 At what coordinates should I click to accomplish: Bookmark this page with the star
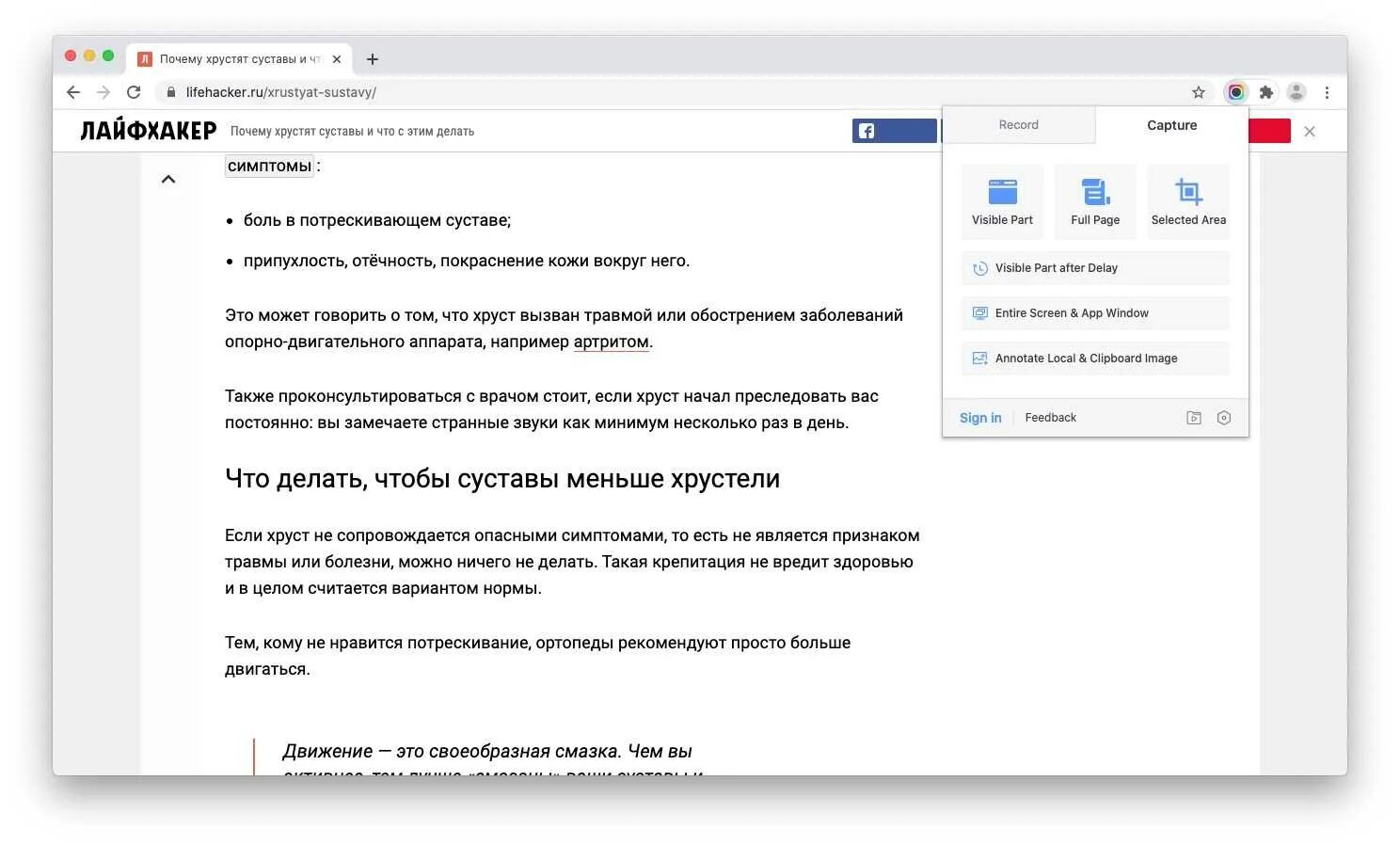pos(1199,92)
